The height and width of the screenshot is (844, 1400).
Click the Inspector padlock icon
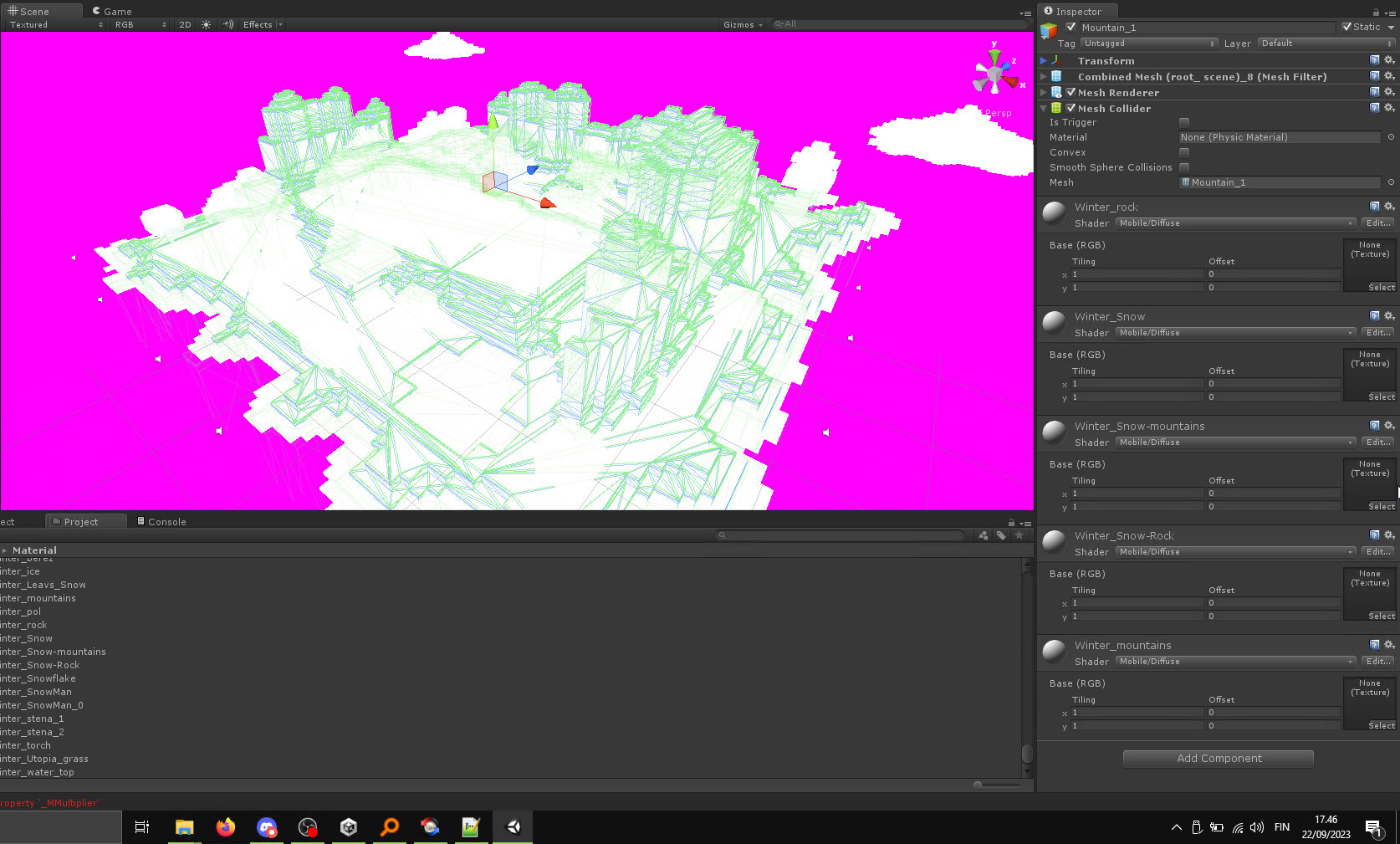(1377, 11)
